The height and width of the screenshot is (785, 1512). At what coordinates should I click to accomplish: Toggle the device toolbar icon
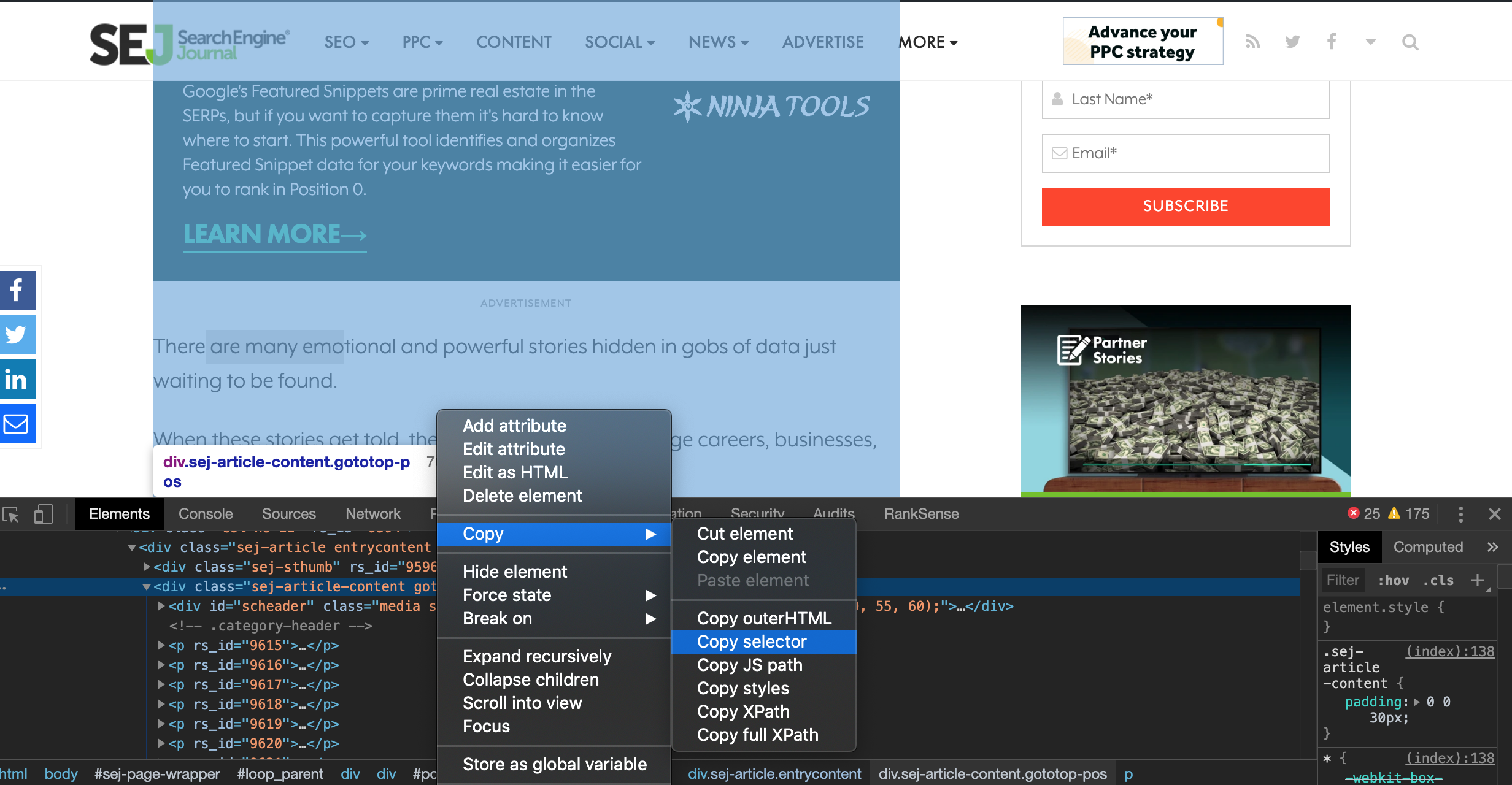coord(43,514)
